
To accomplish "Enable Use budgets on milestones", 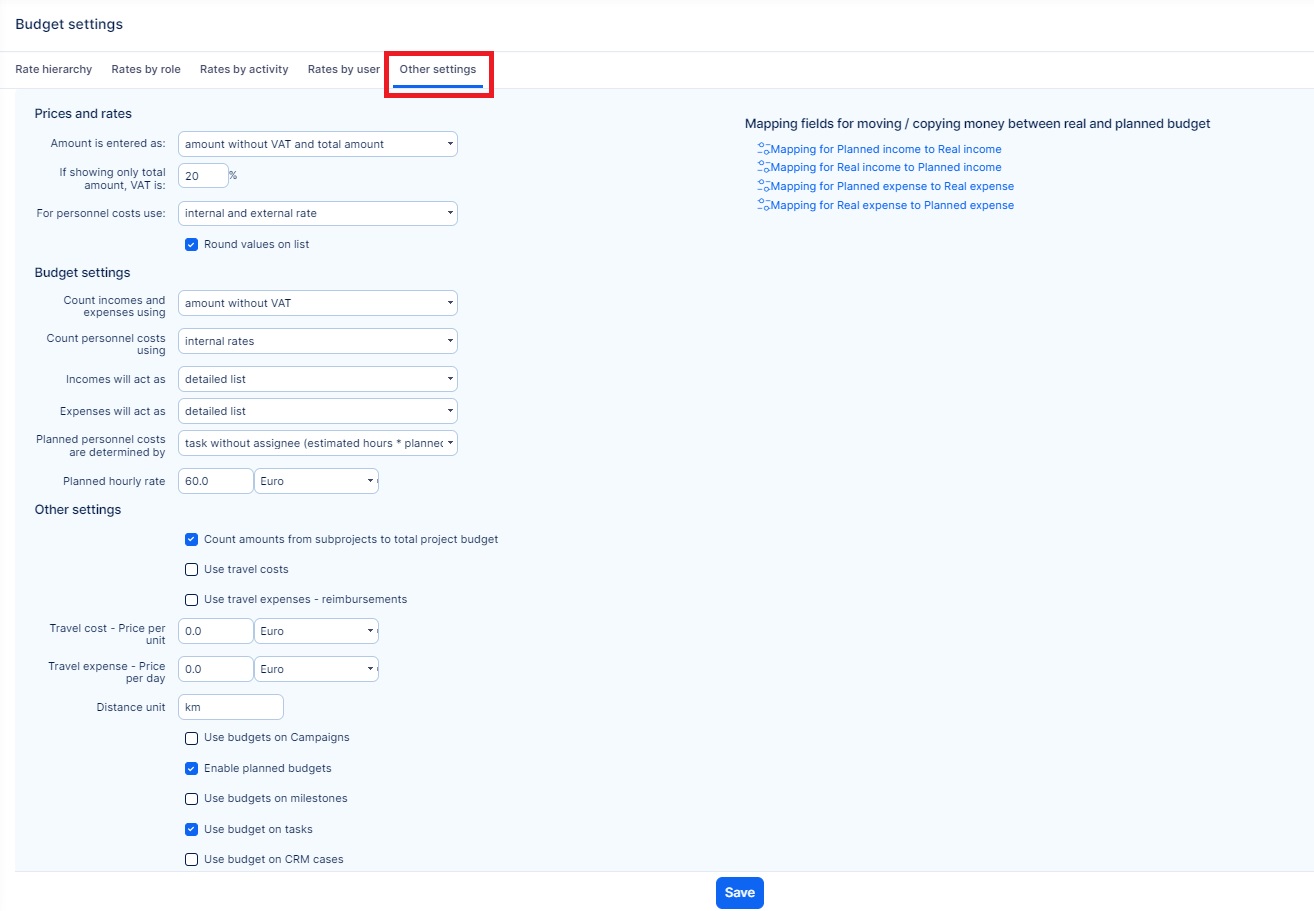I will coord(192,799).
